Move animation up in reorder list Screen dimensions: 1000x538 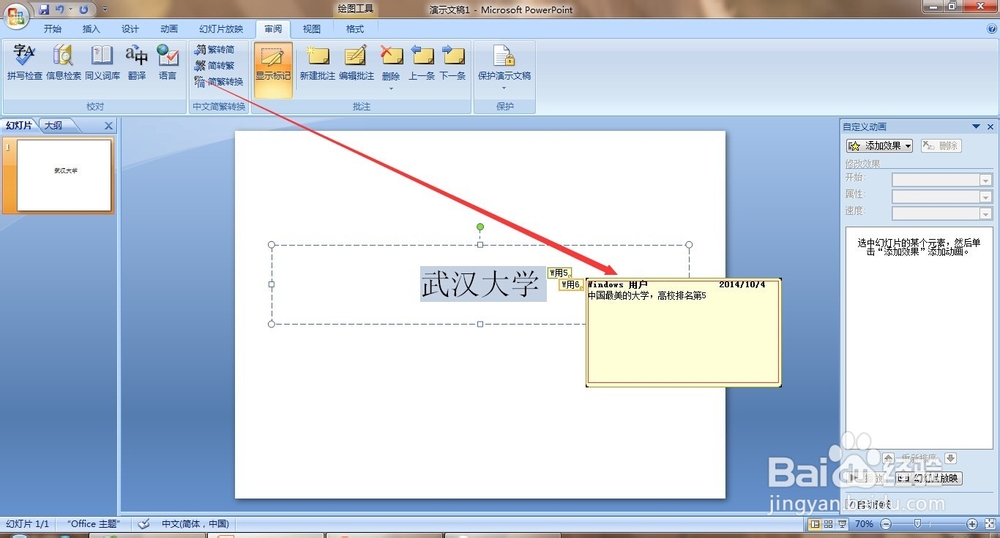pyautogui.click(x=888, y=458)
